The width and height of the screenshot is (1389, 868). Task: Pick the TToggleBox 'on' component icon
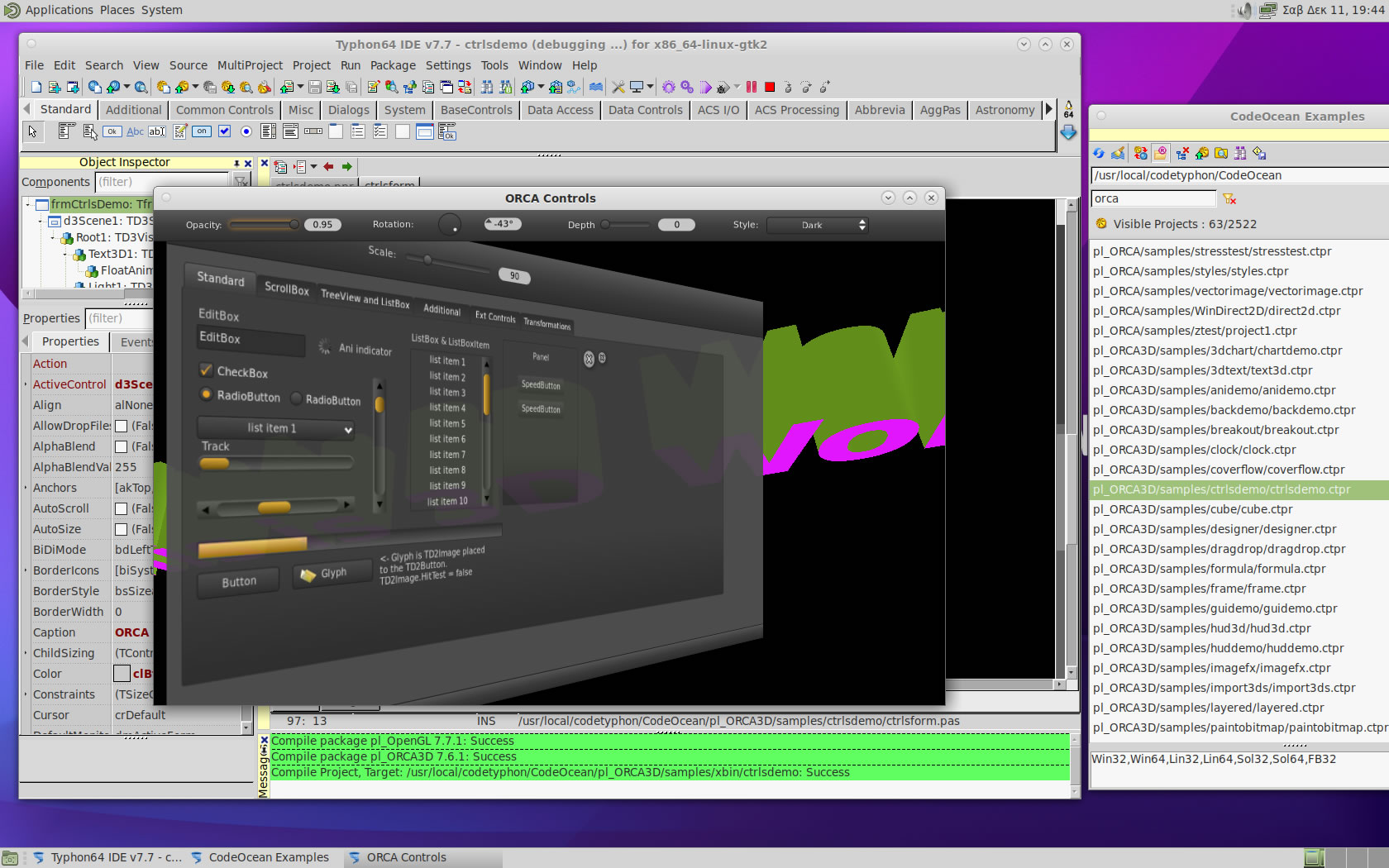[202, 131]
